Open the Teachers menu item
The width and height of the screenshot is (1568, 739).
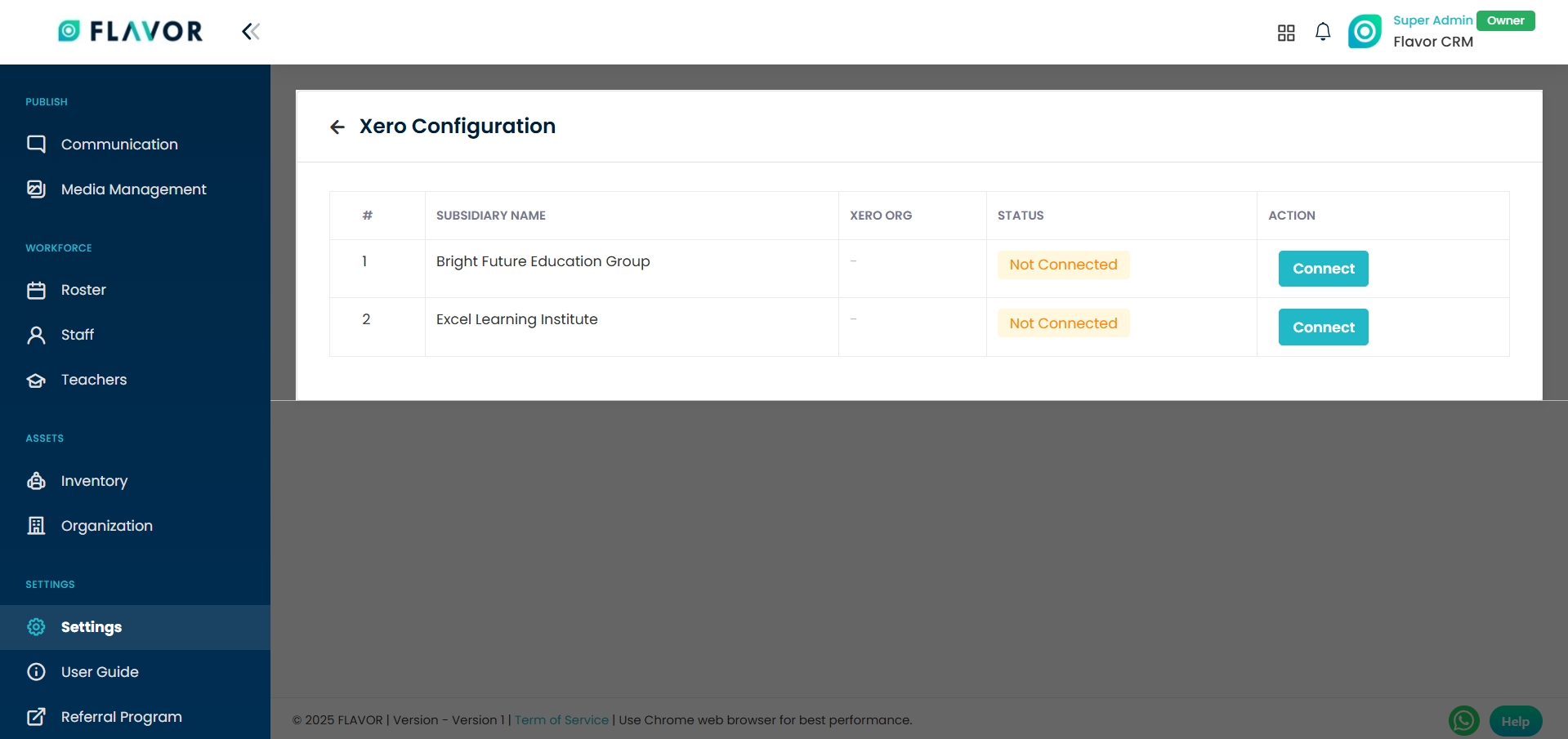[x=94, y=380]
